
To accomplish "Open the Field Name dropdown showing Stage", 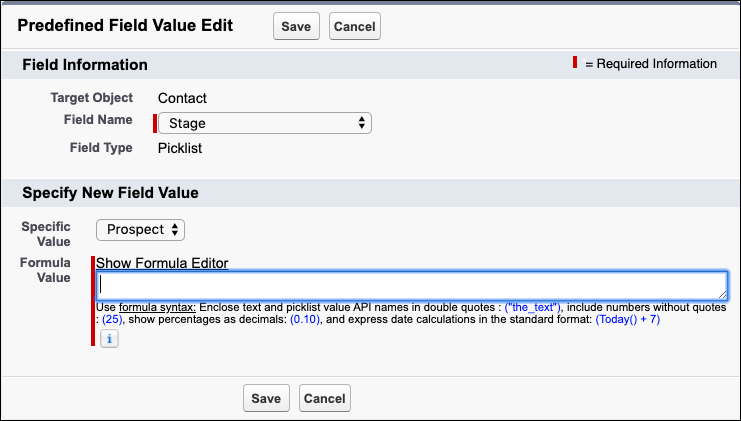I will [x=265, y=123].
